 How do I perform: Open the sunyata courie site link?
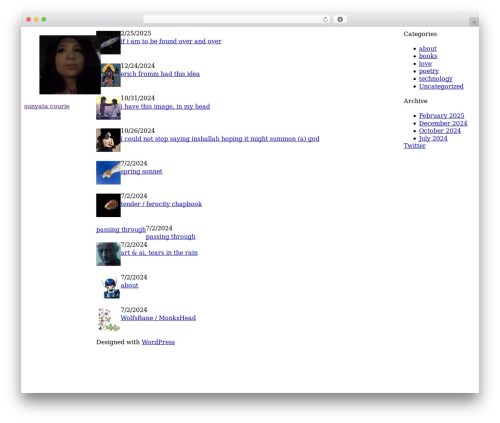47,106
